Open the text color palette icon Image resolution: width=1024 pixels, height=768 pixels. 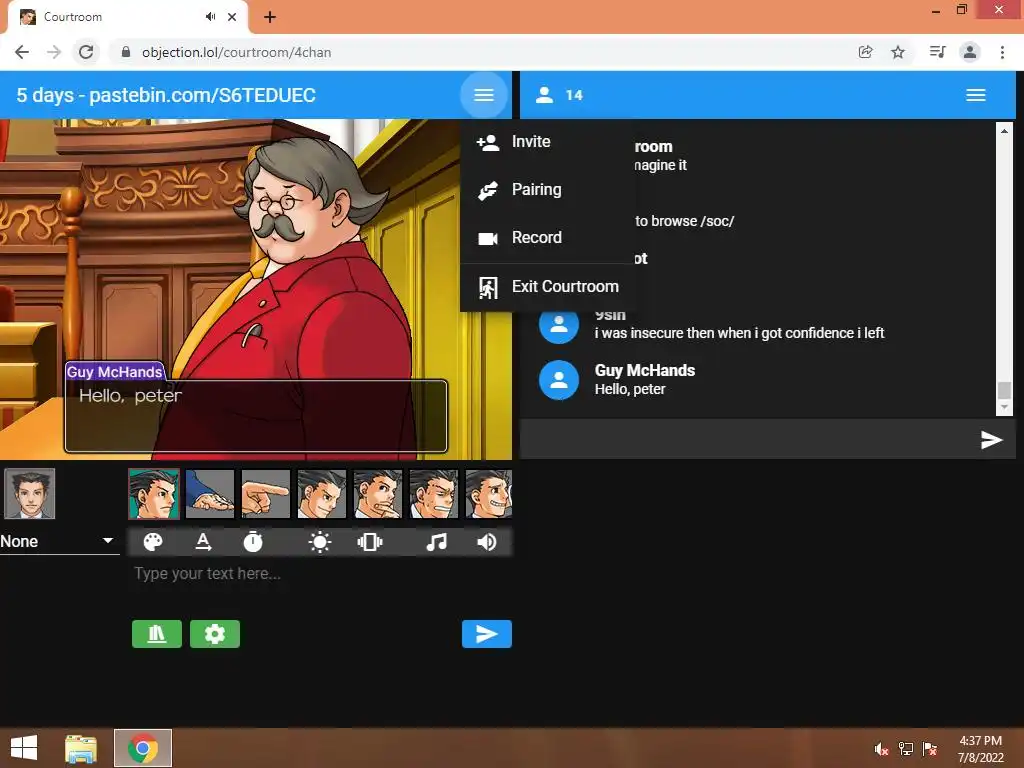(153, 542)
